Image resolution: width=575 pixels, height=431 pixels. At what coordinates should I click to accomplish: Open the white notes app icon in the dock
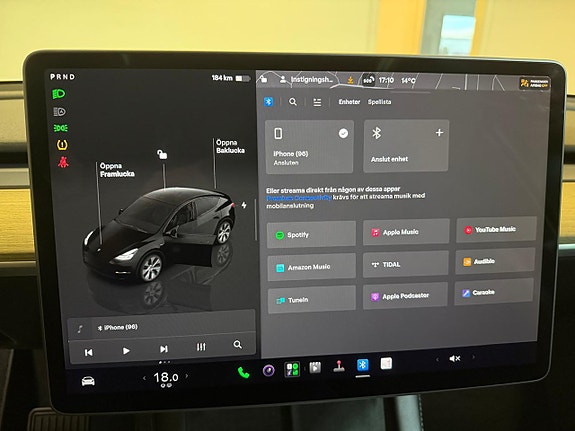tap(386, 364)
